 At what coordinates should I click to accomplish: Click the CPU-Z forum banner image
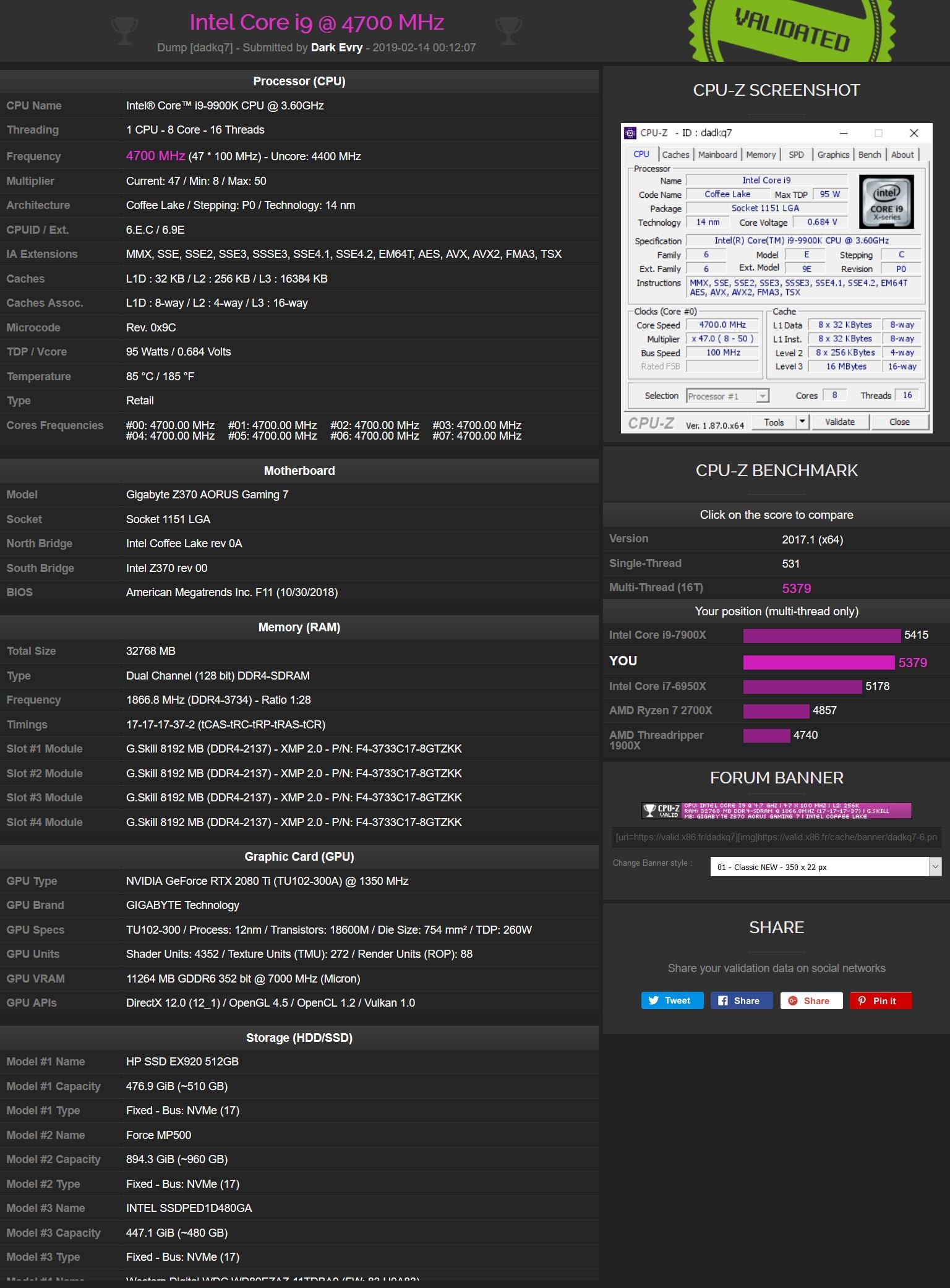[x=776, y=811]
